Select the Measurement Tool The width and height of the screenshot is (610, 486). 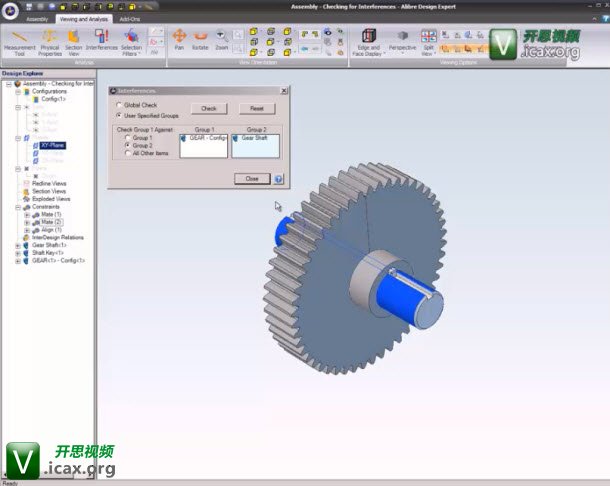pos(19,43)
